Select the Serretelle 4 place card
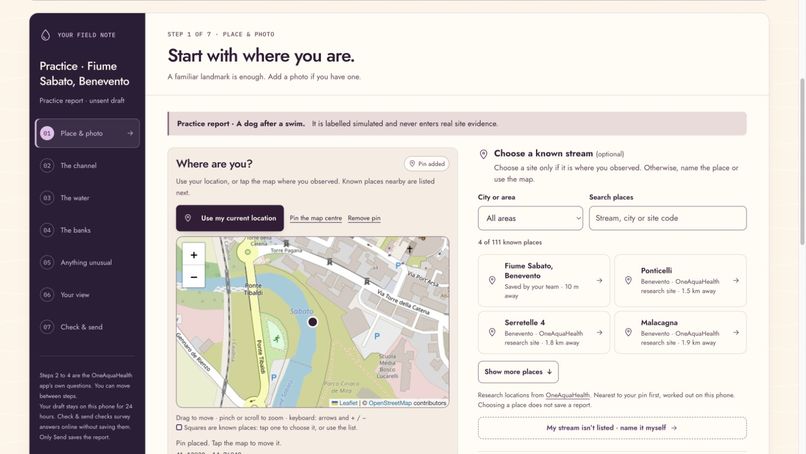806x454 pixels. pos(544,333)
